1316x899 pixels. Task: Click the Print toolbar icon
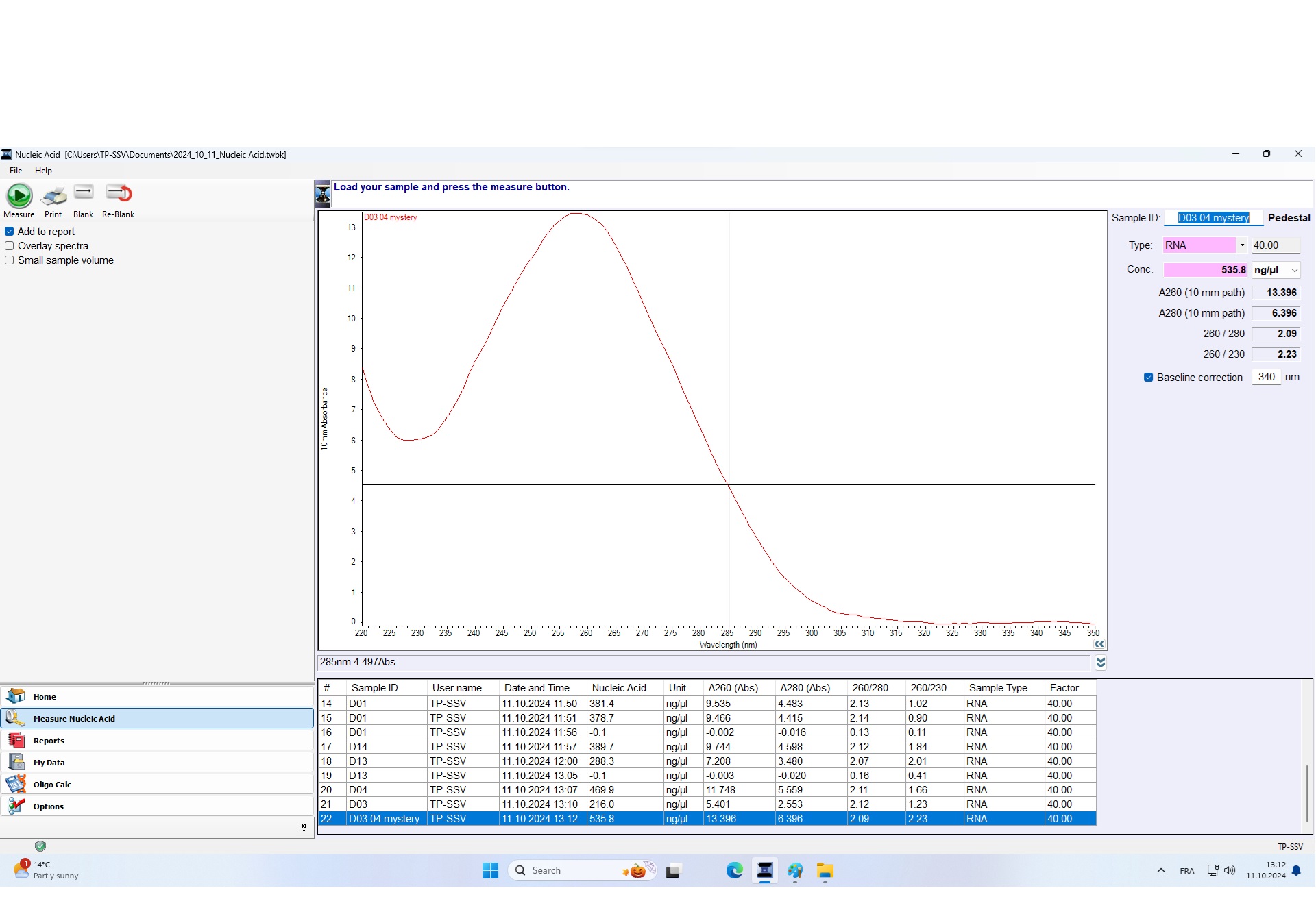[x=53, y=196]
